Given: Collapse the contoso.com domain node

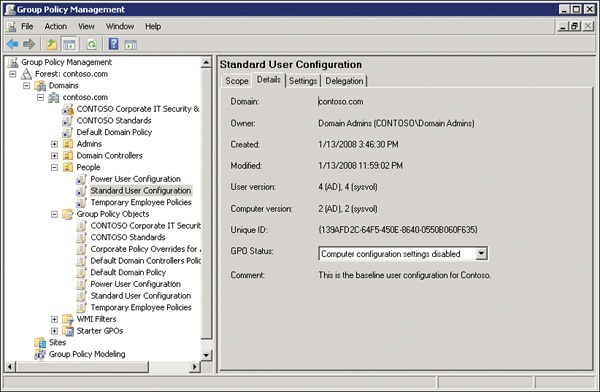Looking at the screenshot, I should pos(40,98).
